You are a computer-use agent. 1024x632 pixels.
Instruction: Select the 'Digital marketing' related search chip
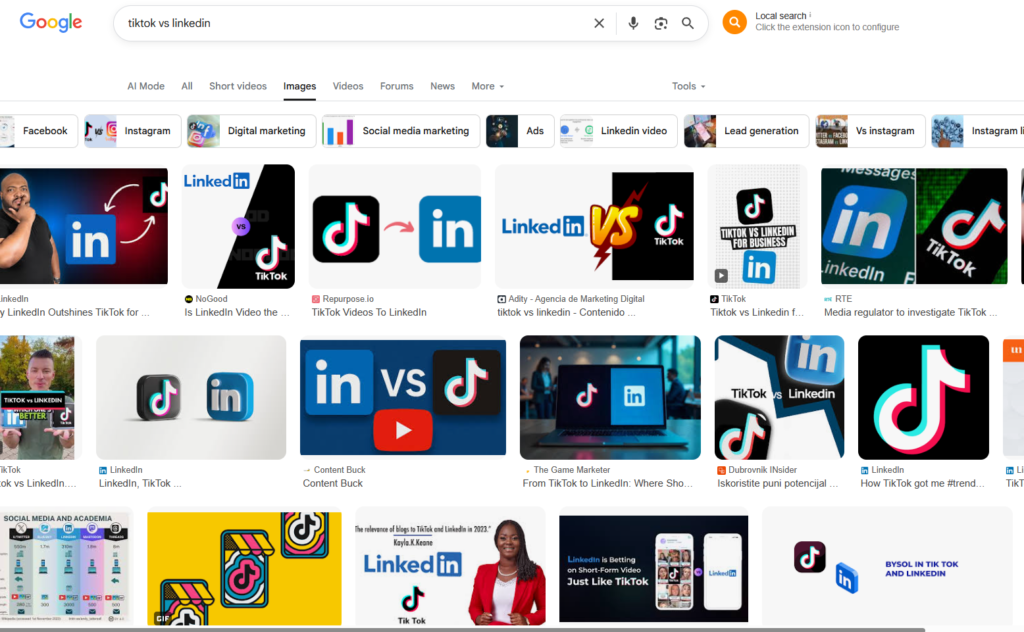click(250, 131)
